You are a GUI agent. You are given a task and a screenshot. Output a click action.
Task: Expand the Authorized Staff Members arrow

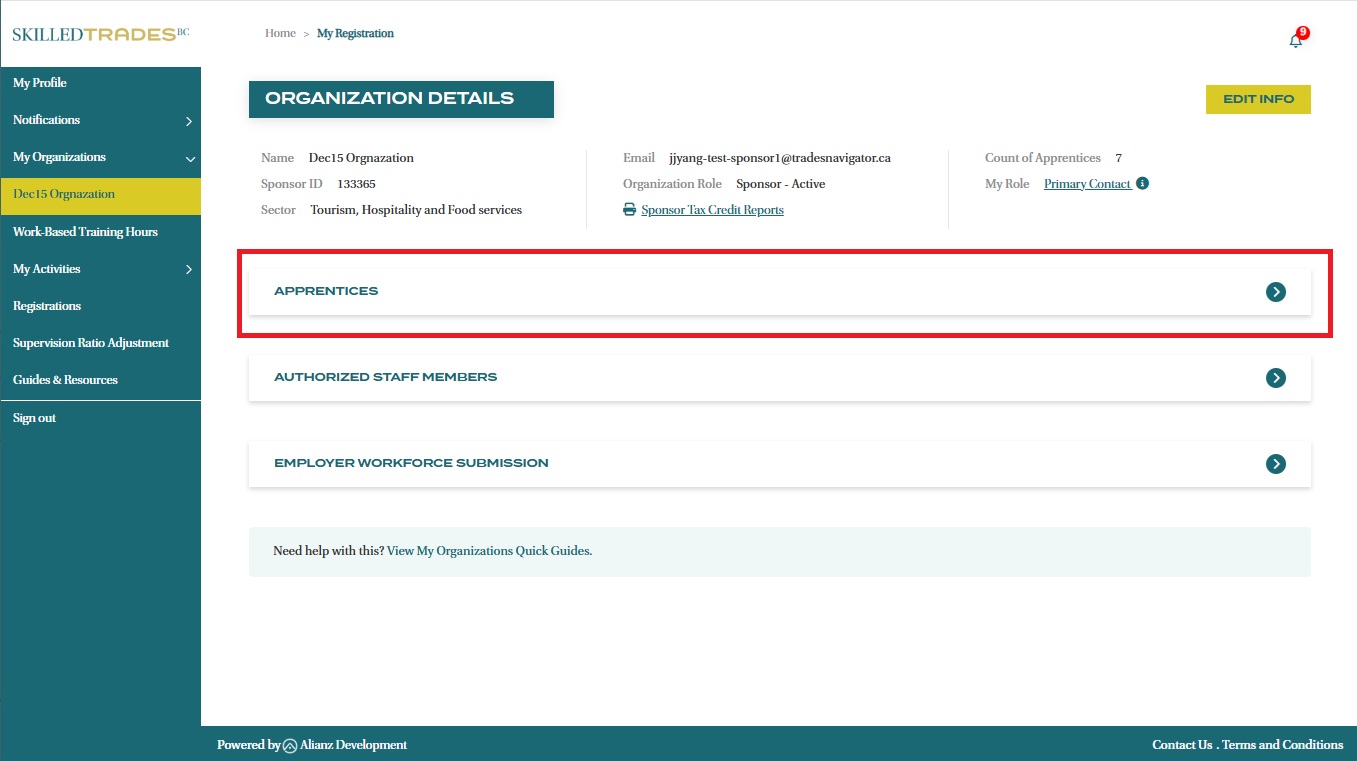[1275, 378]
